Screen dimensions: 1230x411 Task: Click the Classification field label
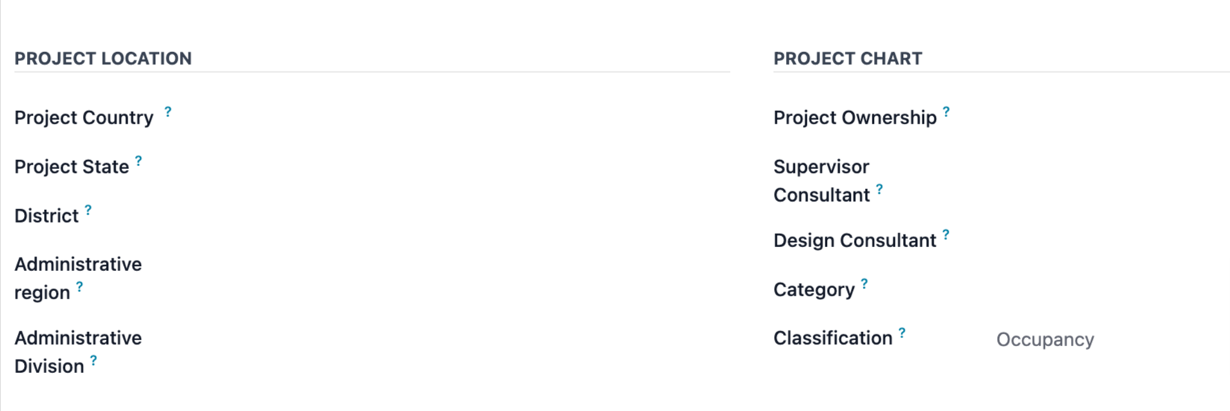(833, 338)
